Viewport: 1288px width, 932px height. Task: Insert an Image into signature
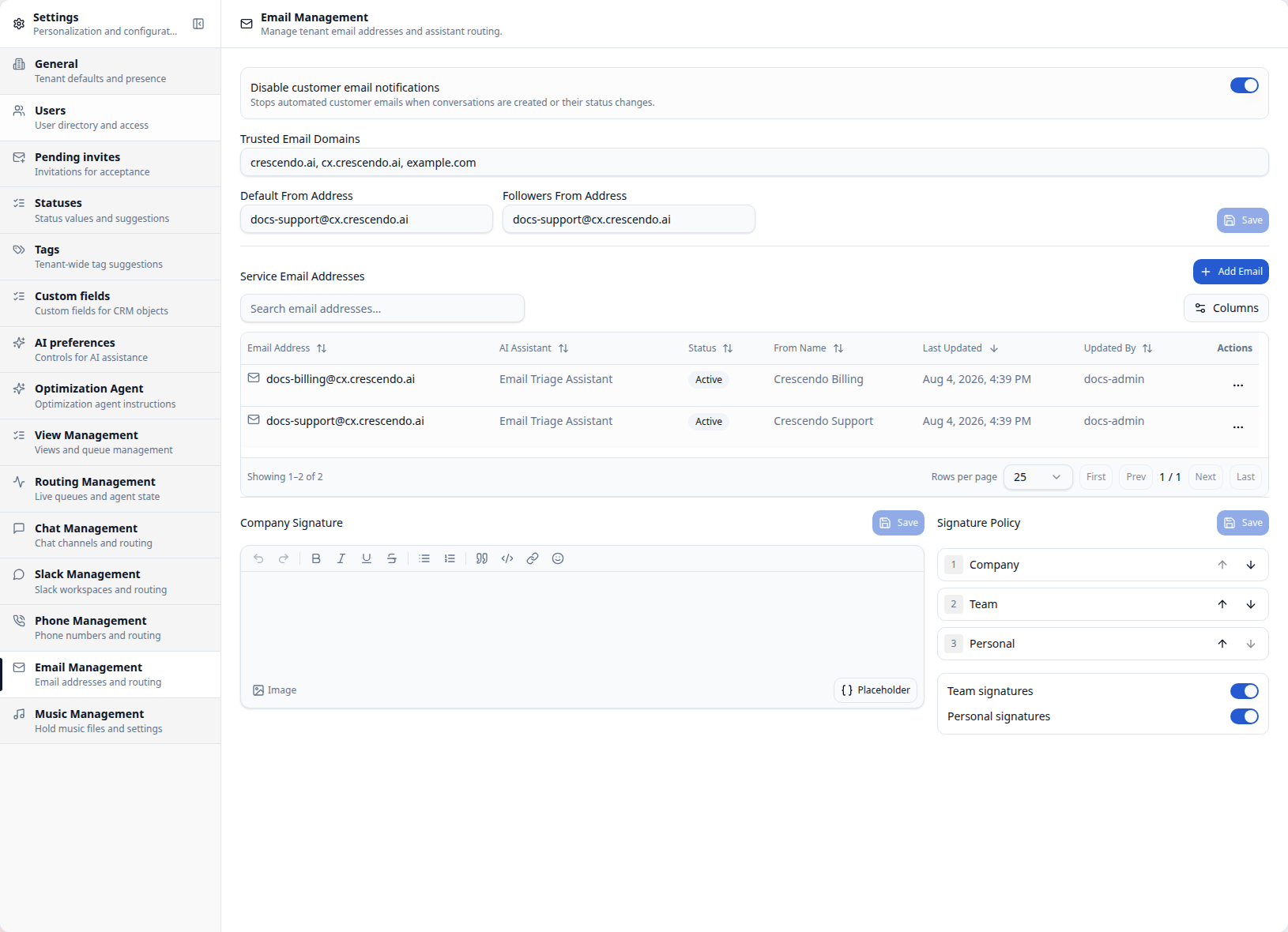tap(275, 690)
